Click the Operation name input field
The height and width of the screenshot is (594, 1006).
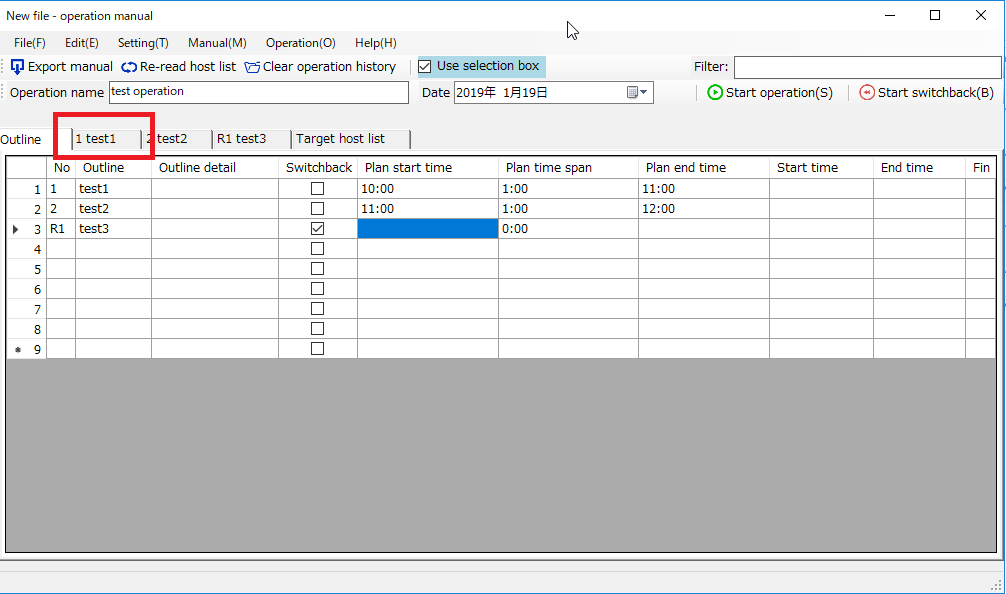258,92
